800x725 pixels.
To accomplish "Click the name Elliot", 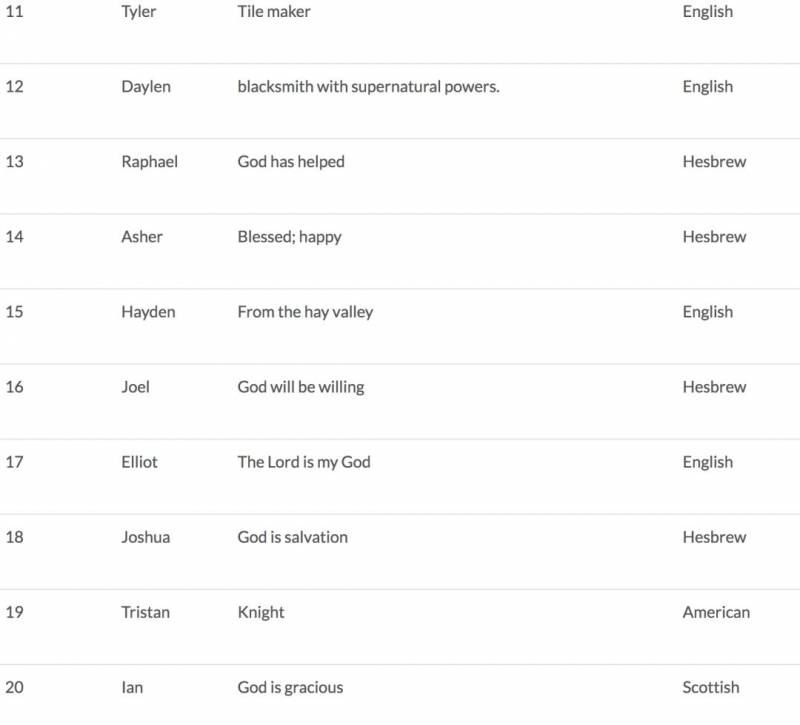I will [139, 462].
